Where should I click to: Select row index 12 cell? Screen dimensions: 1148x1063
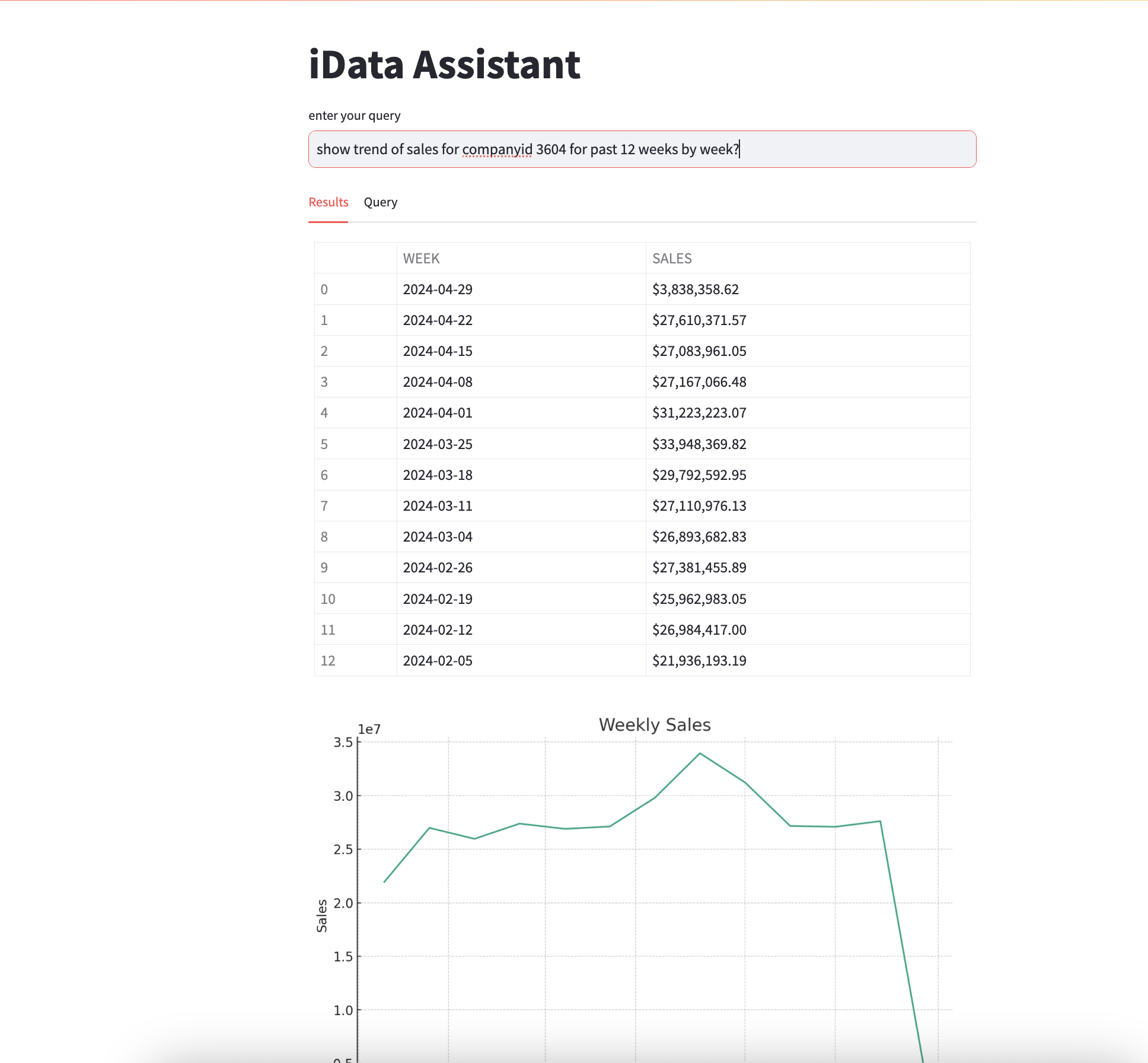point(328,661)
